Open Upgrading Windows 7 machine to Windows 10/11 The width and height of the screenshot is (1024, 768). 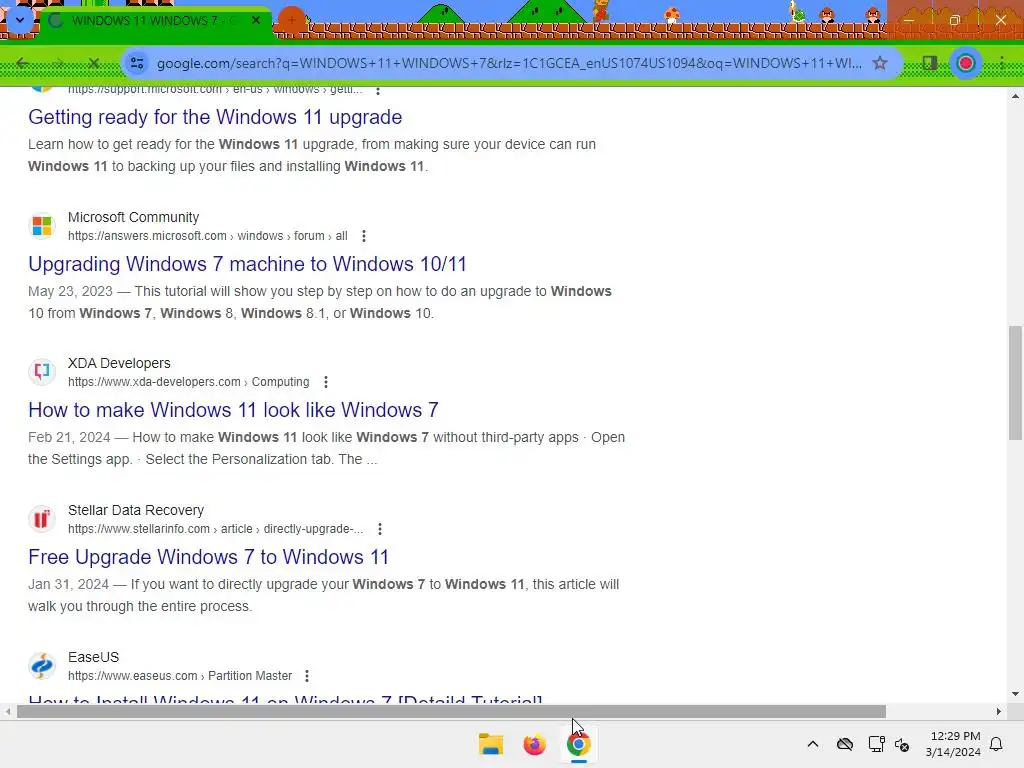(248, 264)
